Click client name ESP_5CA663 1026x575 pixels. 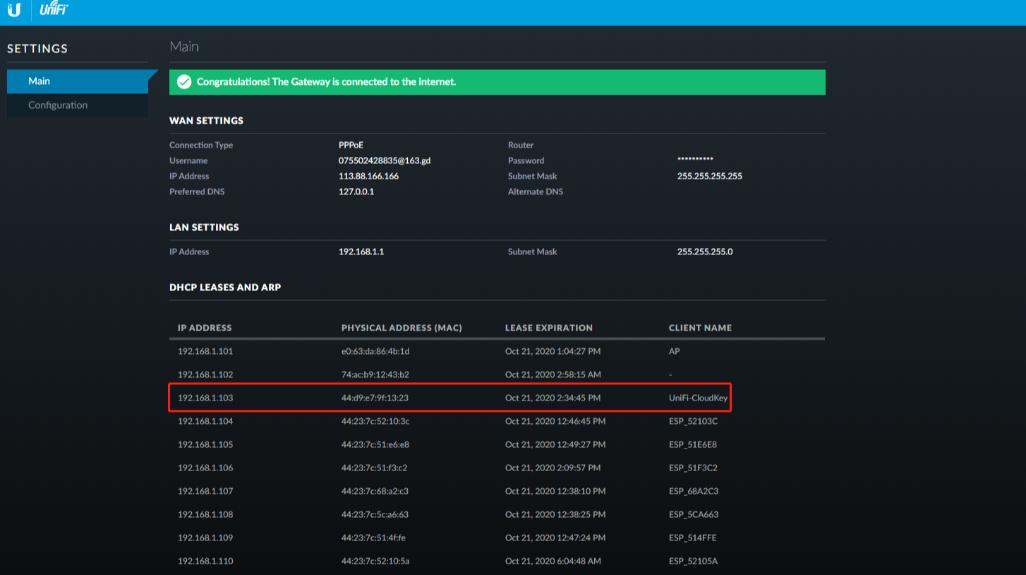693,515
